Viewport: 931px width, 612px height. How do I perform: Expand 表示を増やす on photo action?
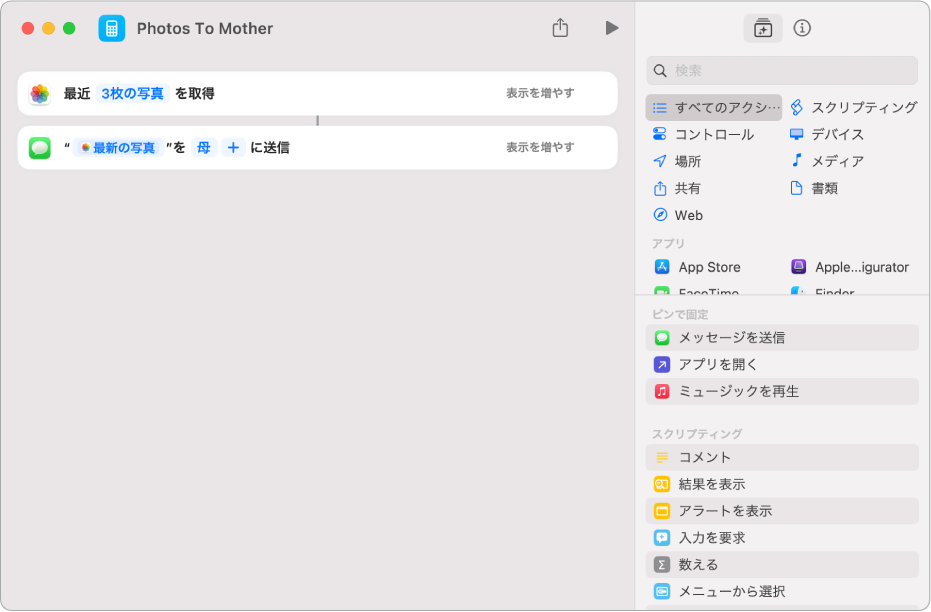[540, 93]
